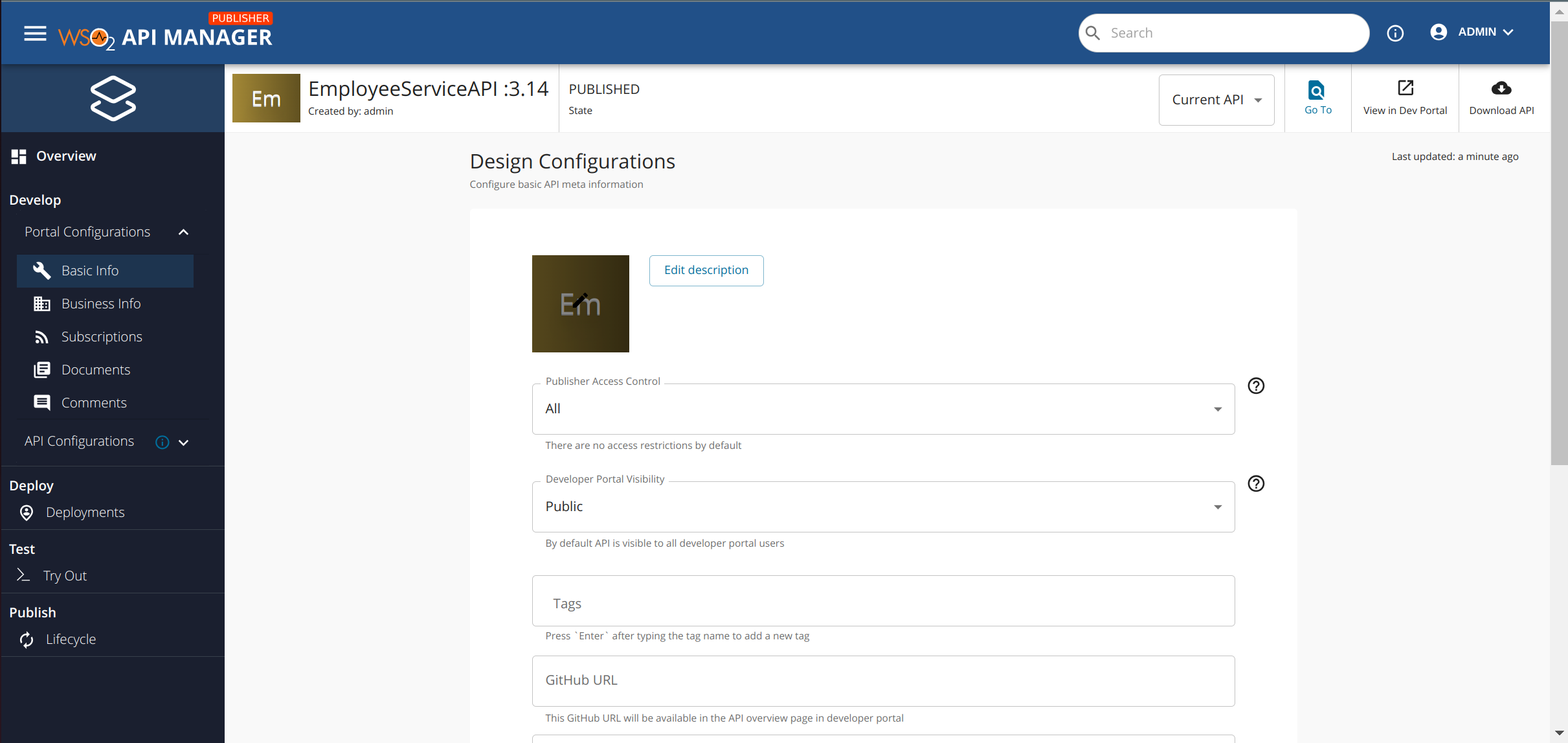
Task: Click the Documents library icon
Action: (x=41, y=370)
